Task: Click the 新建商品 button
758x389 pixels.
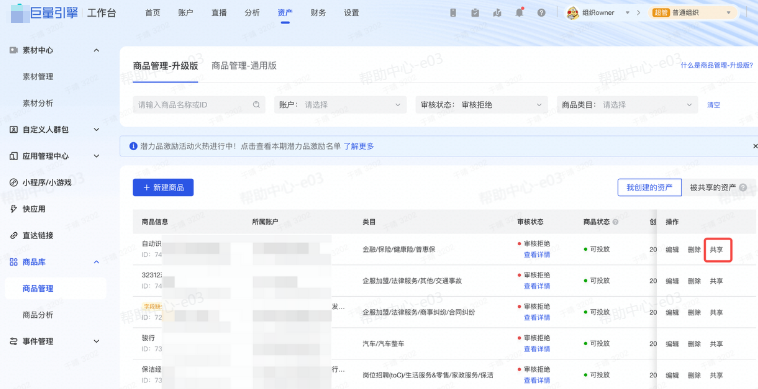Action: [163, 187]
